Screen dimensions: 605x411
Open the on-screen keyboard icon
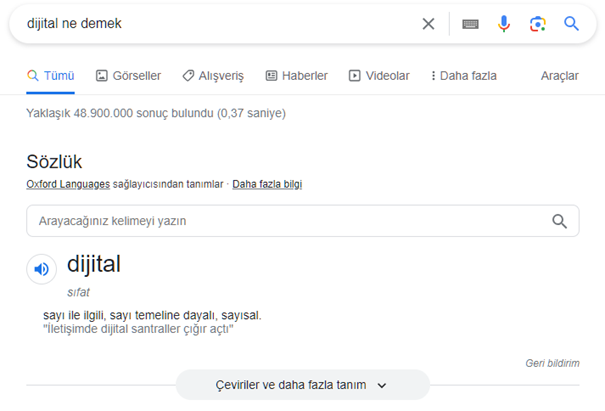point(470,24)
